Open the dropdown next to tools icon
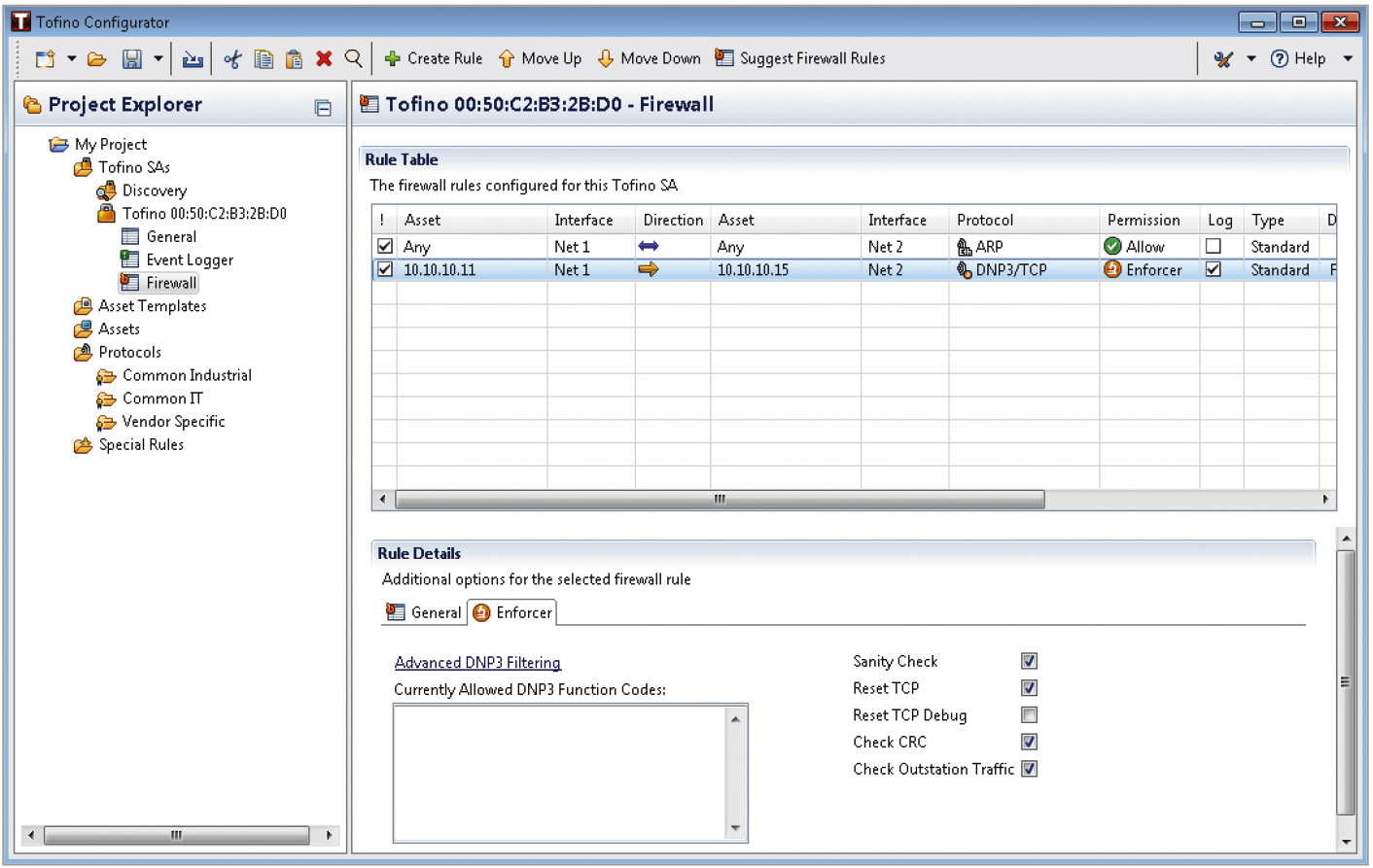The image size is (1373, 868). pos(1251,59)
